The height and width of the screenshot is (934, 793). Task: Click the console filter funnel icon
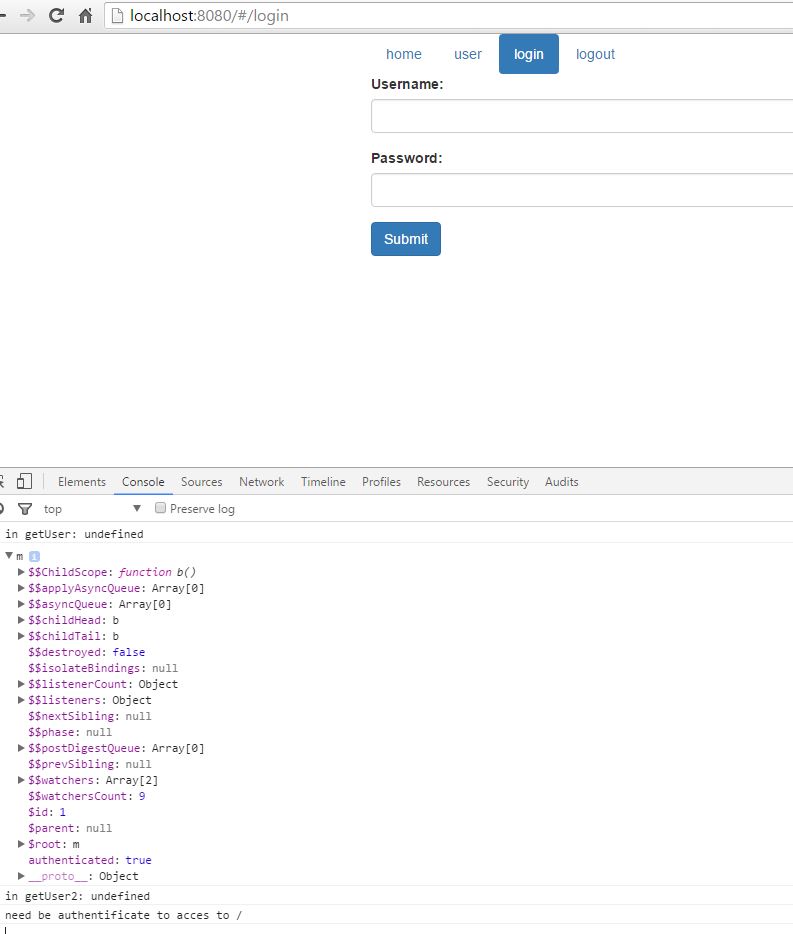[x=25, y=509]
